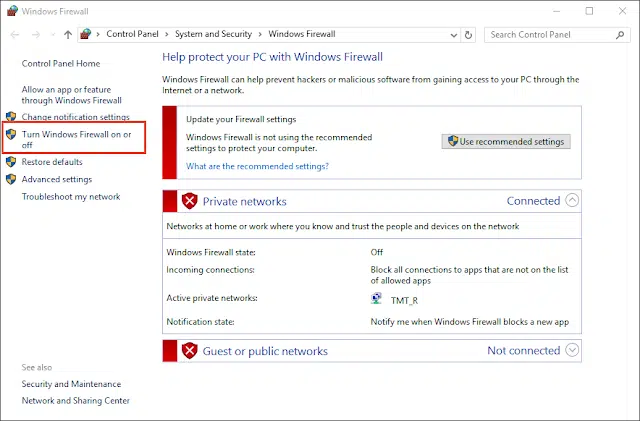Click the red shield icon for Private networks
Viewport: 640px width, 421px height.
189,201
